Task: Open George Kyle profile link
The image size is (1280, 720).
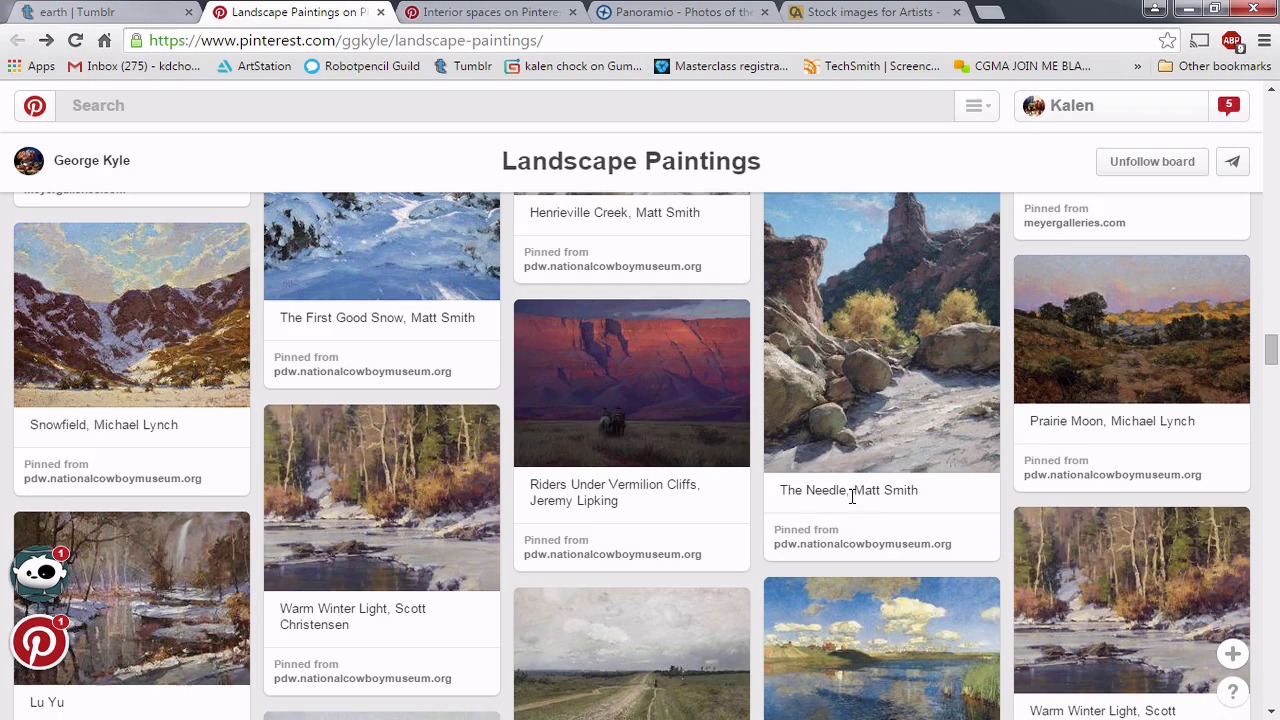Action: tap(92, 161)
